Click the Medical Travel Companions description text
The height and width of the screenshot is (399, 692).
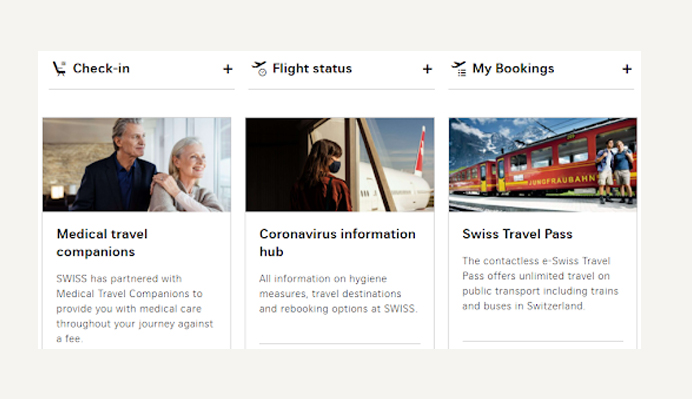pos(135,309)
